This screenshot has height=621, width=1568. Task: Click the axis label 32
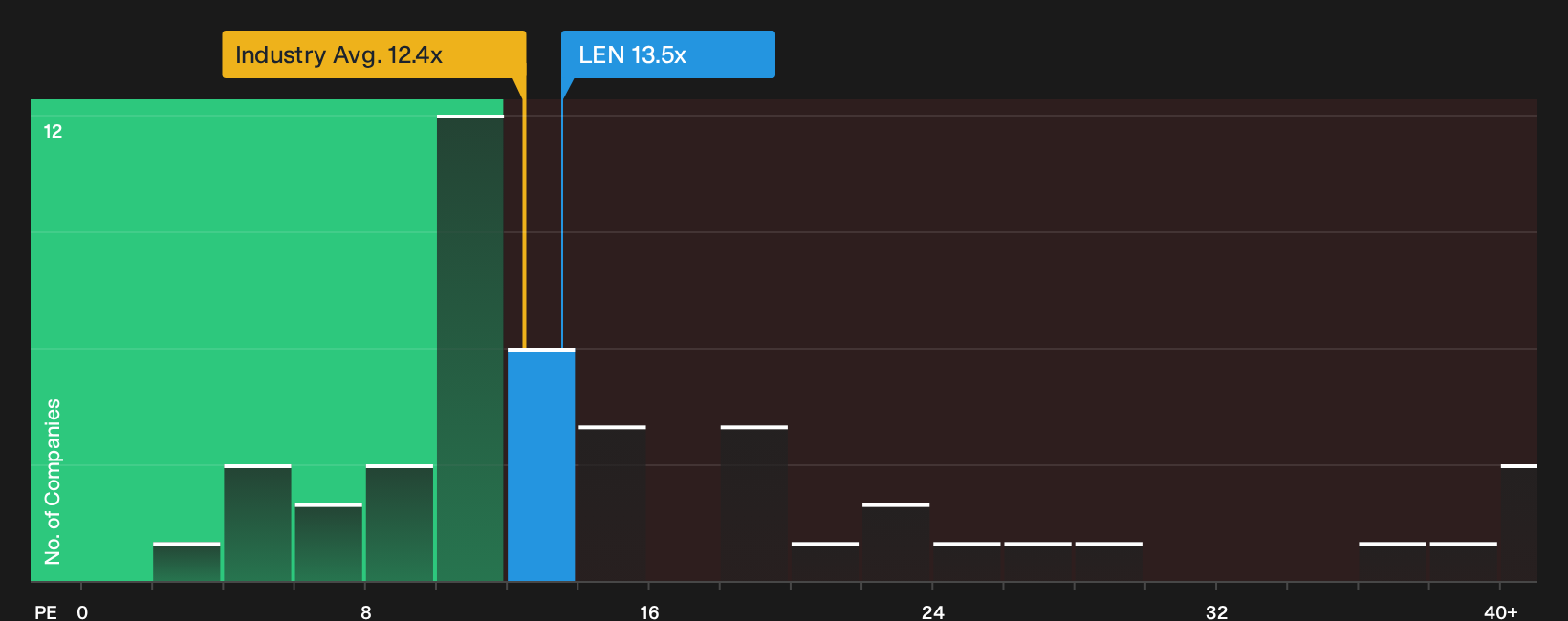click(1216, 612)
